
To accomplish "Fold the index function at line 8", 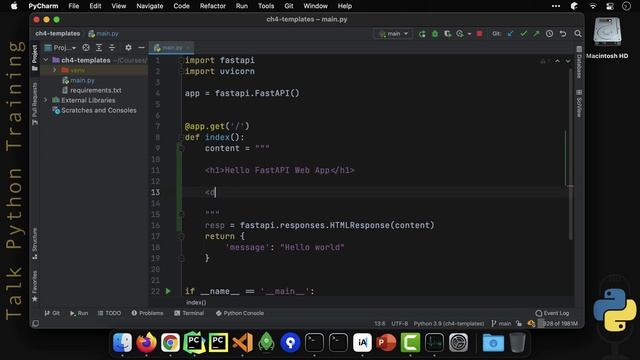I will pos(181,138).
